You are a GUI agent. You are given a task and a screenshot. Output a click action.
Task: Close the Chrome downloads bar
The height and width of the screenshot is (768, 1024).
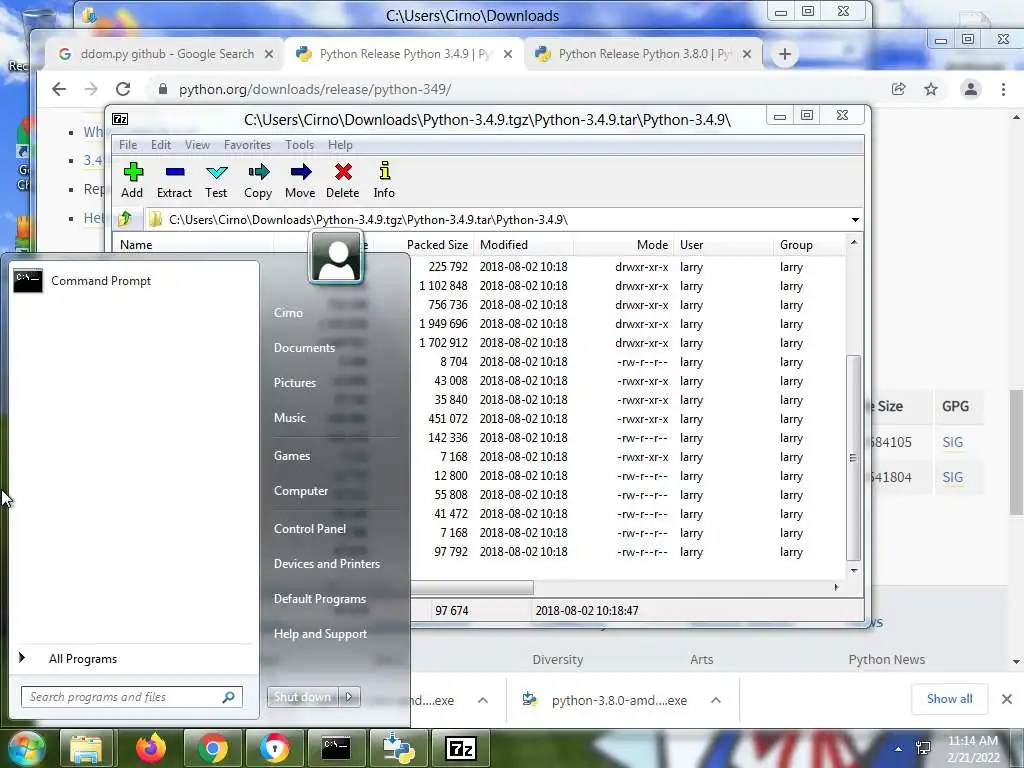pos(1006,699)
